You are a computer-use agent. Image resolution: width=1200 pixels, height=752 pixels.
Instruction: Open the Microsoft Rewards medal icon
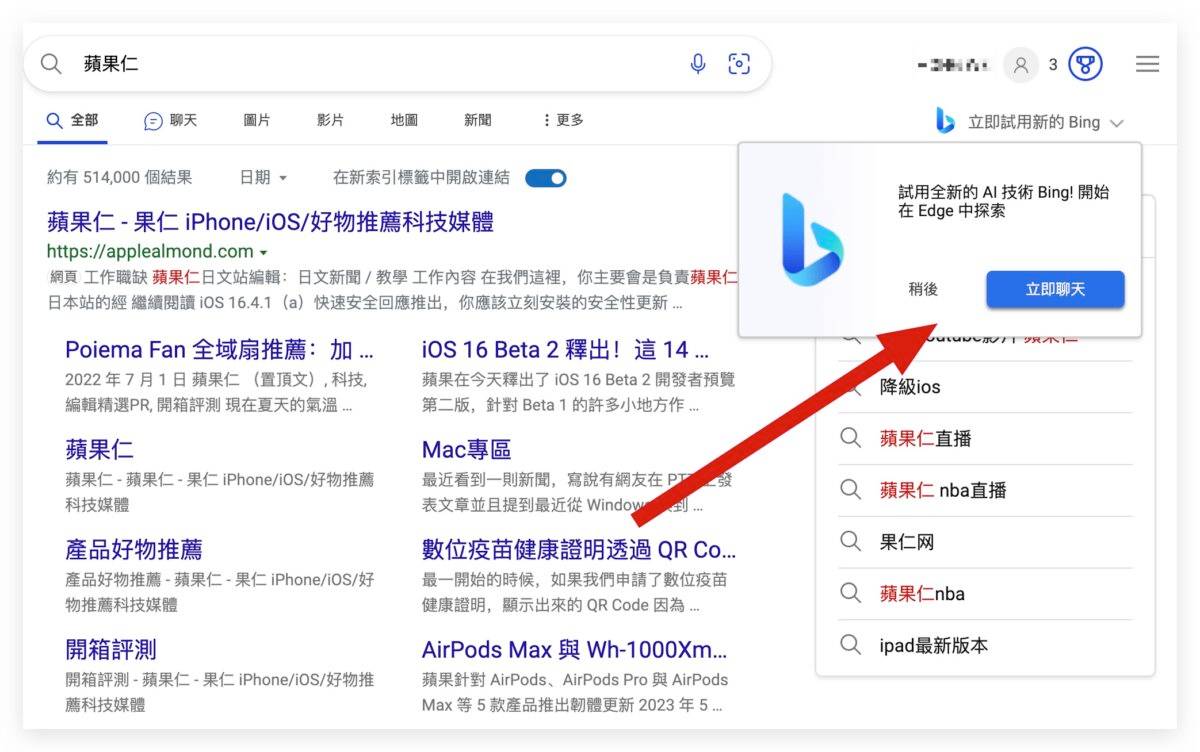pyautogui.click(x=1085, y=65)
